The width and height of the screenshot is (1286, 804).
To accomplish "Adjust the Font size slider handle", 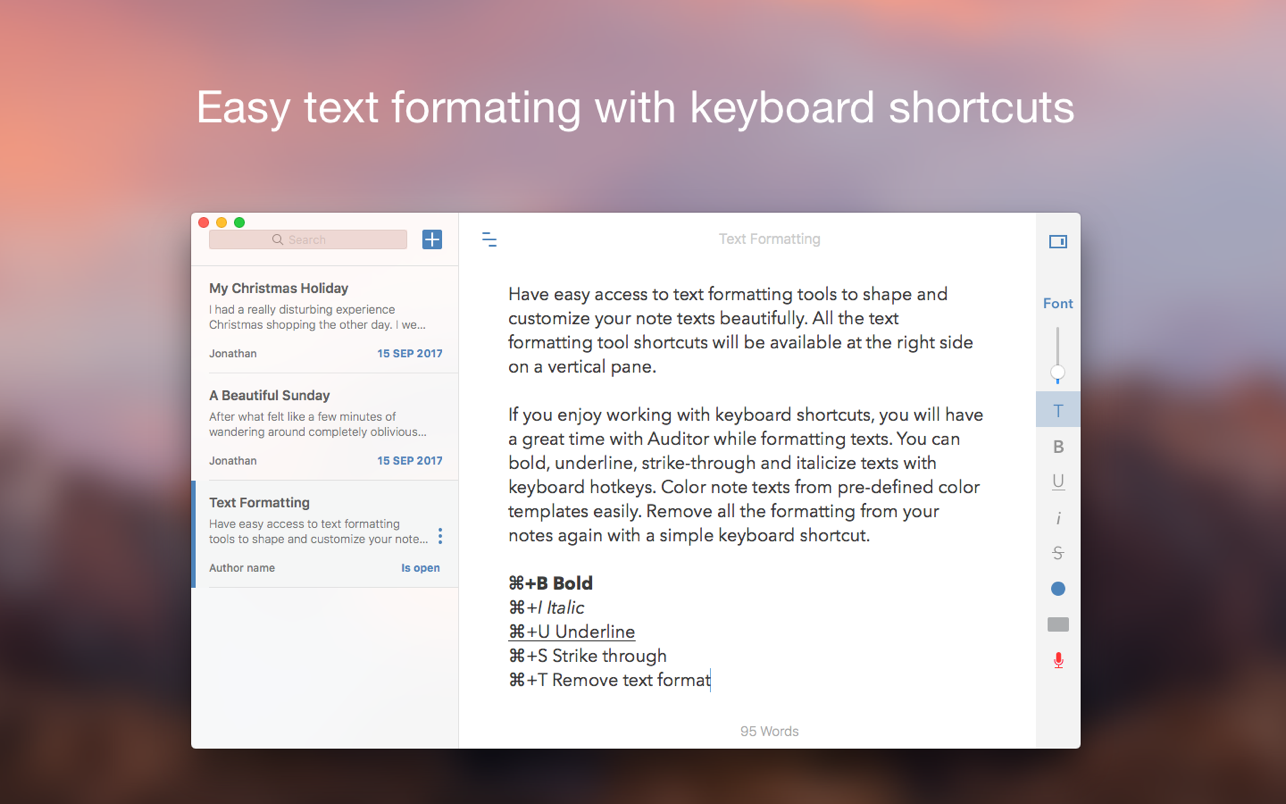I will (x=1057, y=373).
